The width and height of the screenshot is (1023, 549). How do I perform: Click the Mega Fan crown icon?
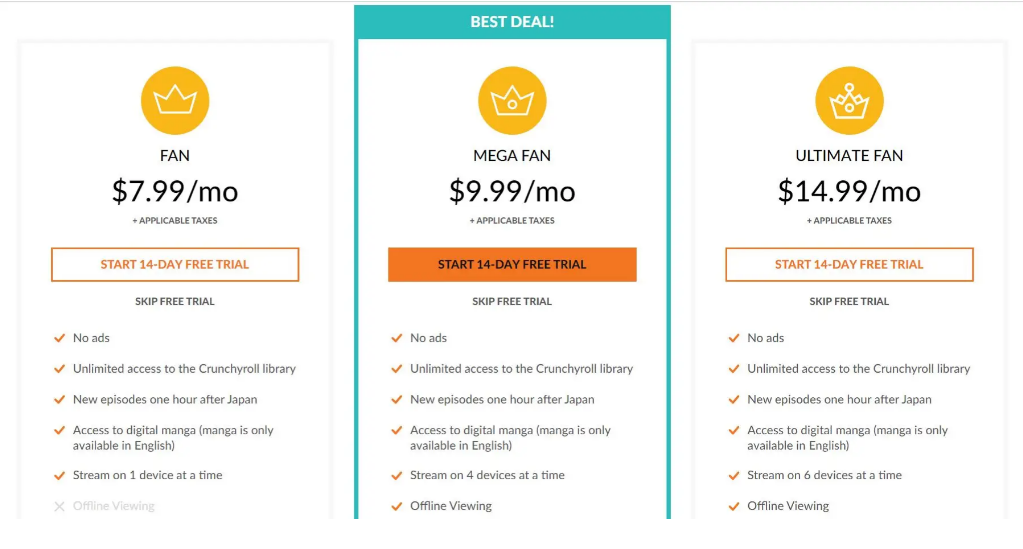[512, 101]
